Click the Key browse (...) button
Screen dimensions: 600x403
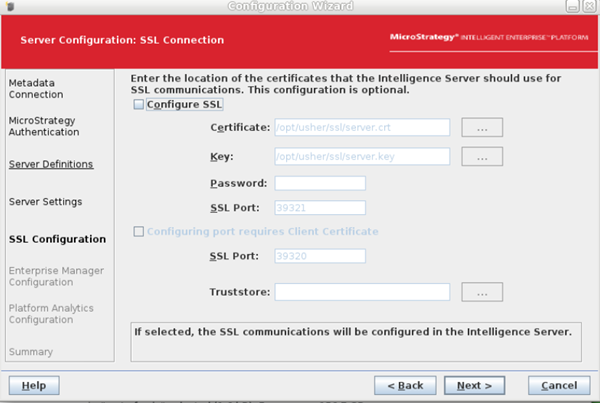click(482, 157)
